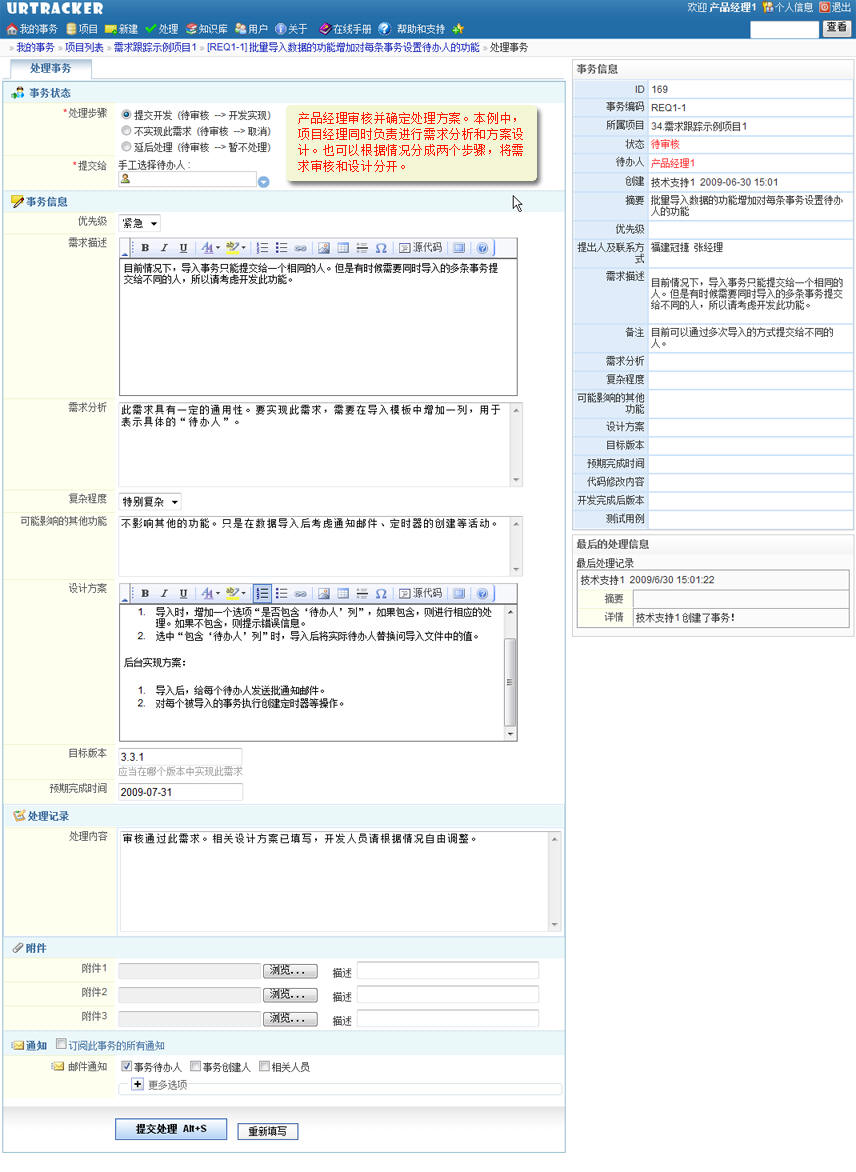Insert bulleted list in the 设计方案 editor

tap(281, 593)
